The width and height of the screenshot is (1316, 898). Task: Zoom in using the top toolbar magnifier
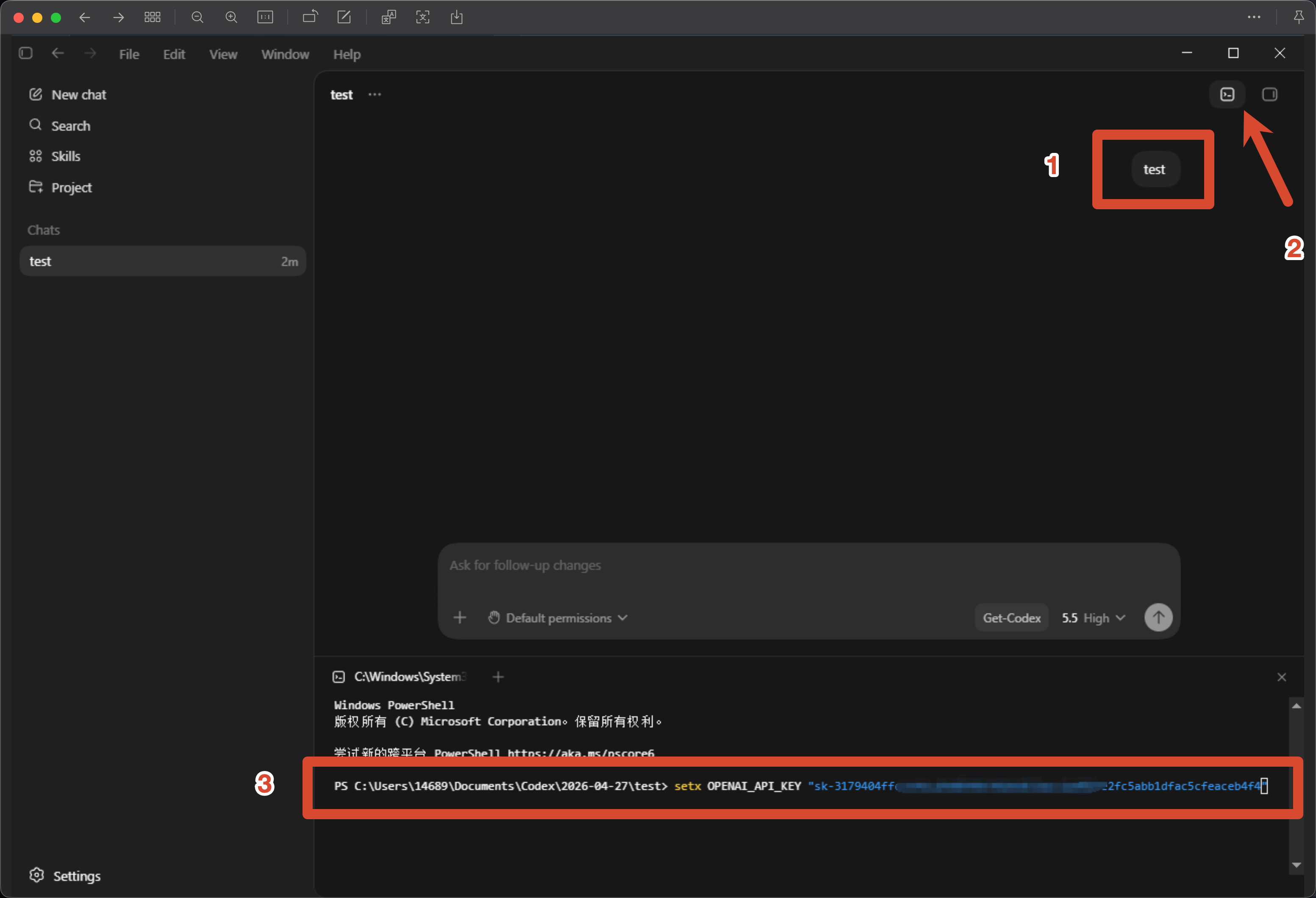231,17
